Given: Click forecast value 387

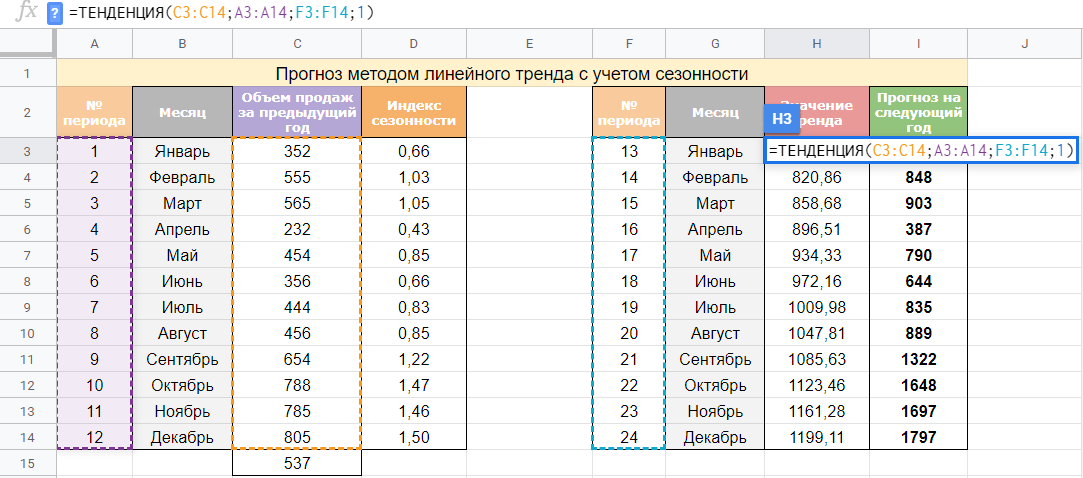Looking at the screenshot, I should [x=919, y=229].
